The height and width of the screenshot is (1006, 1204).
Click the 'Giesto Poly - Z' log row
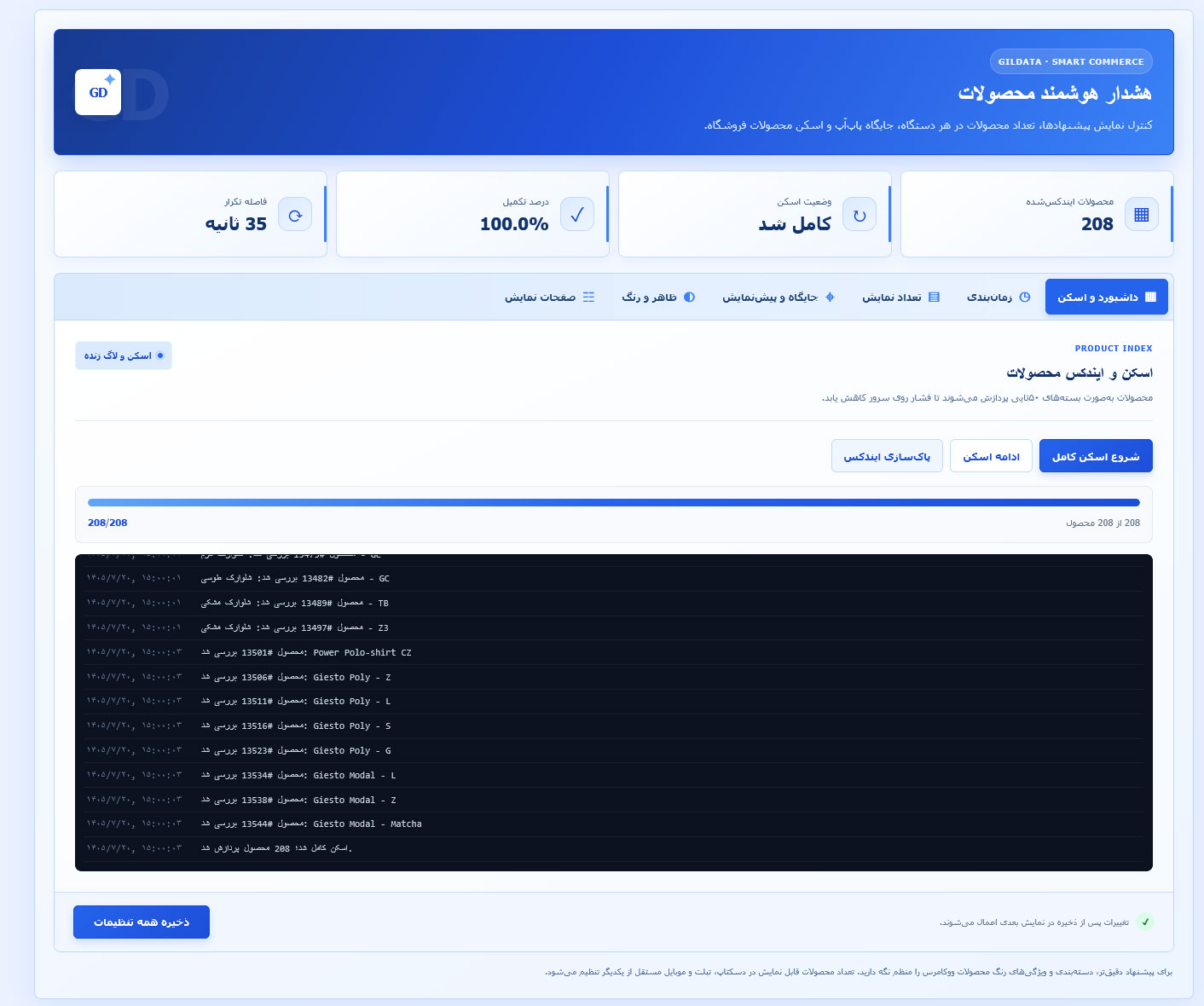[x=614, y=678]
